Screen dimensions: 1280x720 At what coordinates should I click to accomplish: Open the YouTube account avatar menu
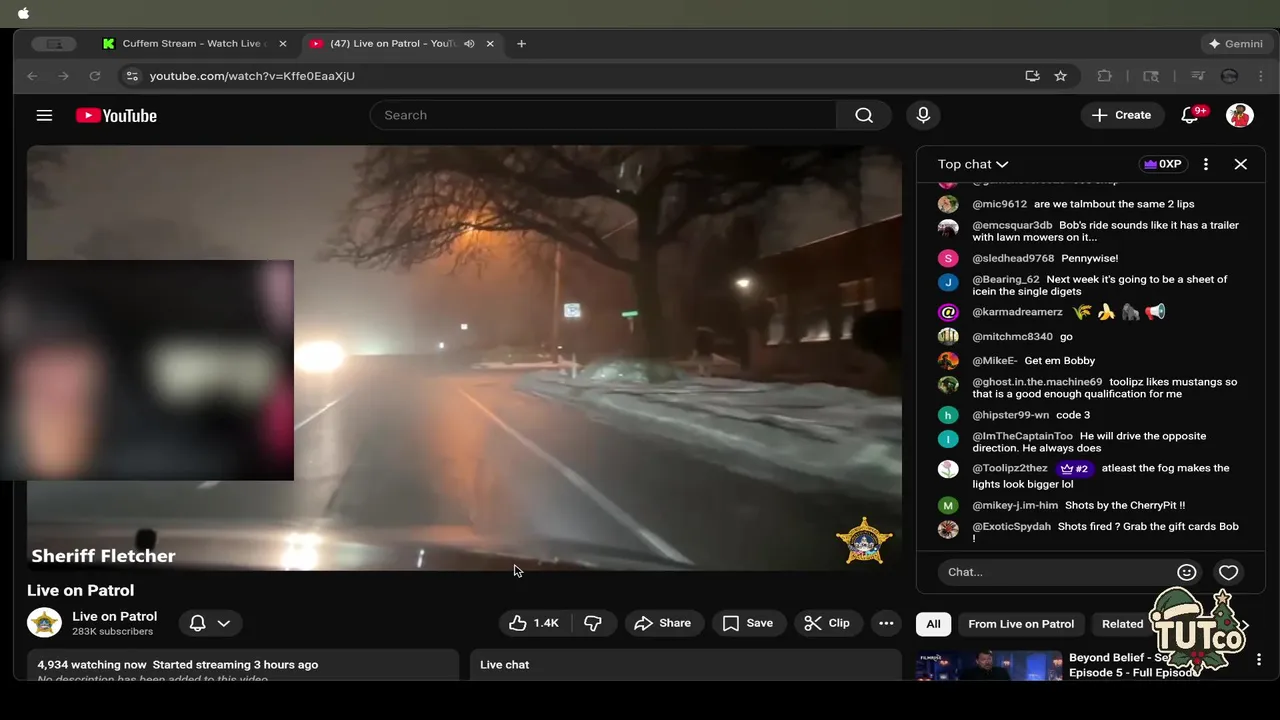click(x=1240, y=115)
